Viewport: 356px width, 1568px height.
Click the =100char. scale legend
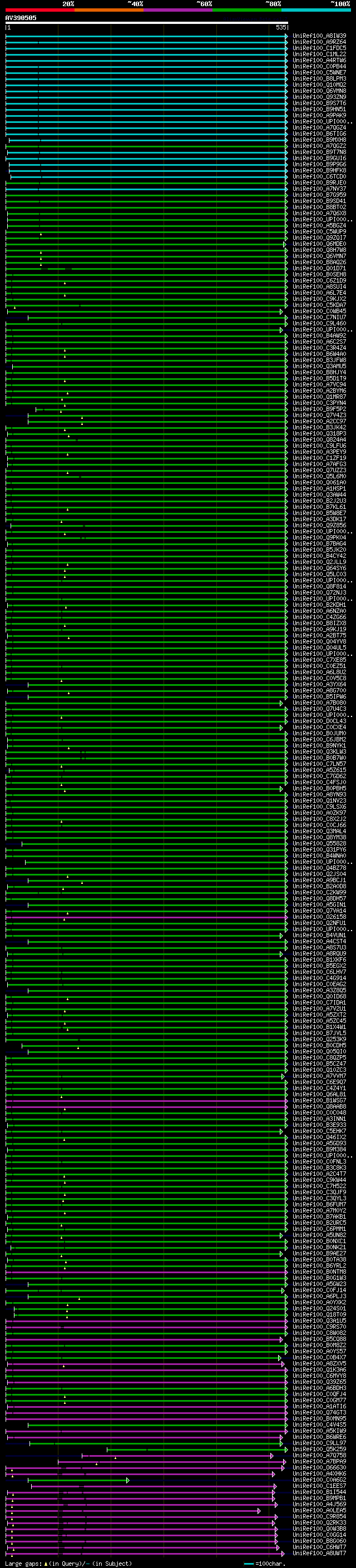[x=264, y=1563]
